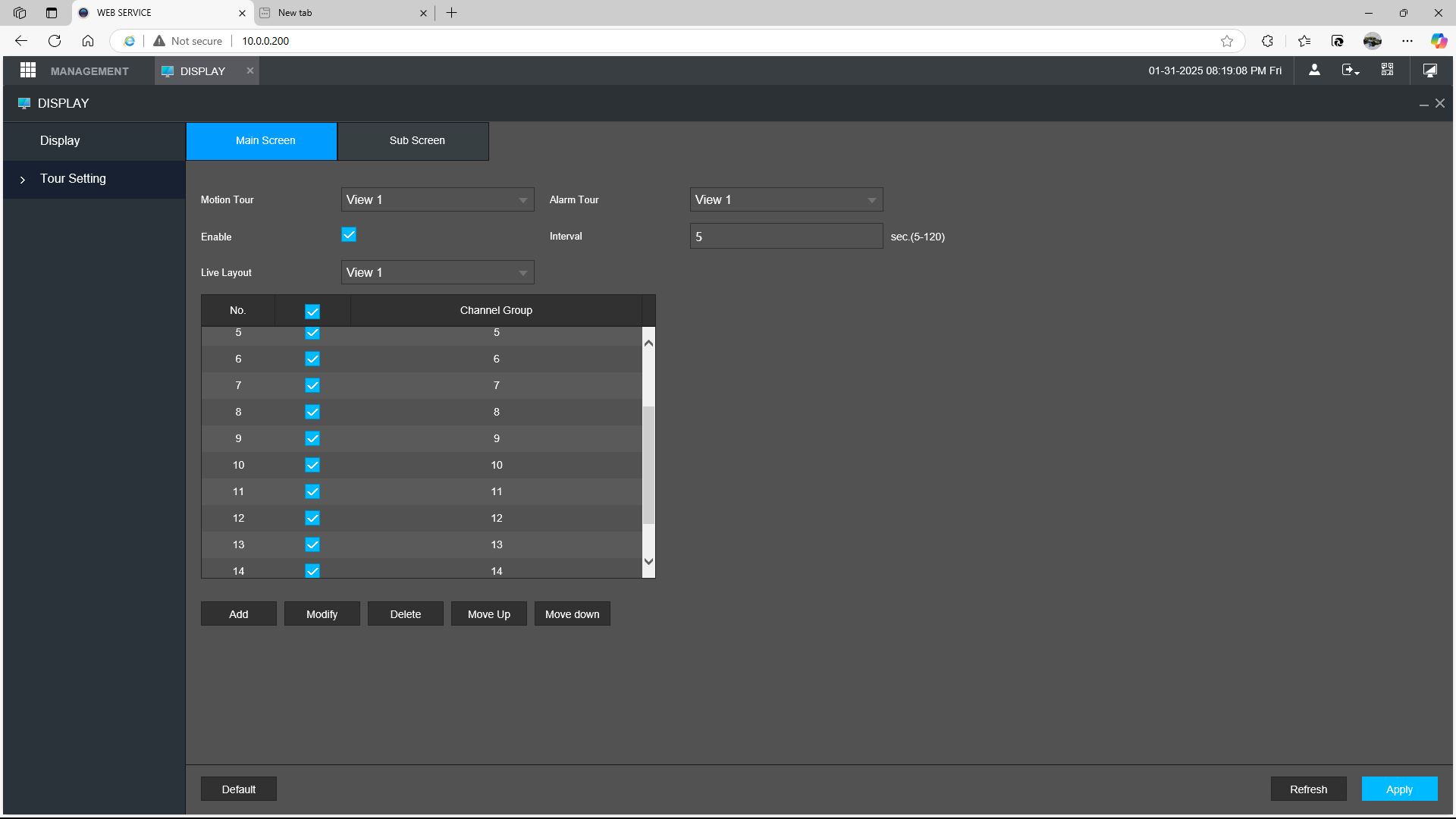Screen dimensions: 1456x819
Task: Open the MANAGEMENT grid menu icon
Action: tap(28, 70)
